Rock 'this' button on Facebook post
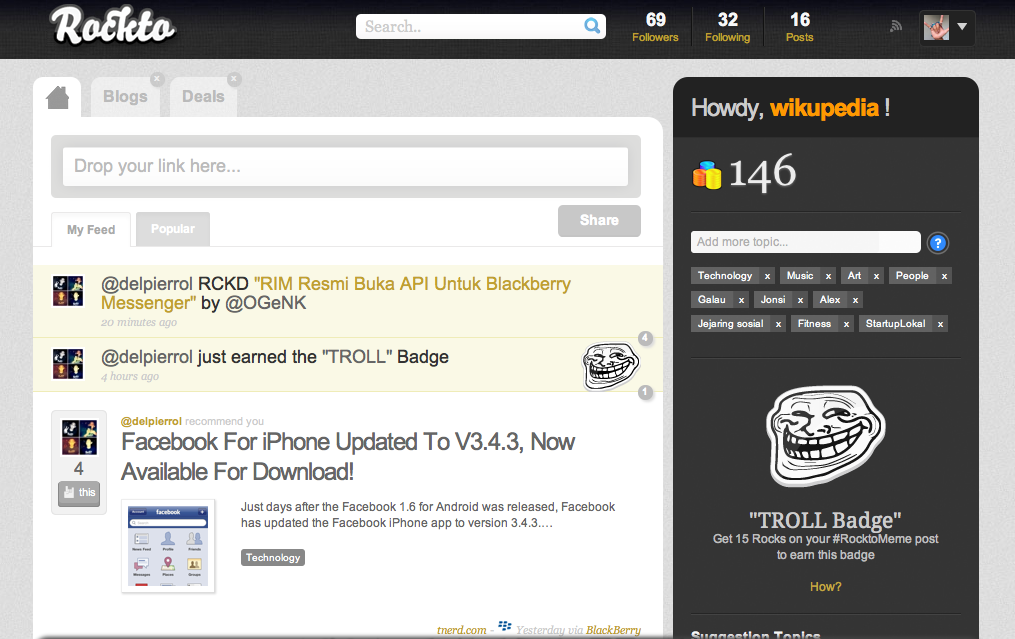The height and width of the screenshot is (639, 1015). point(79,493)
